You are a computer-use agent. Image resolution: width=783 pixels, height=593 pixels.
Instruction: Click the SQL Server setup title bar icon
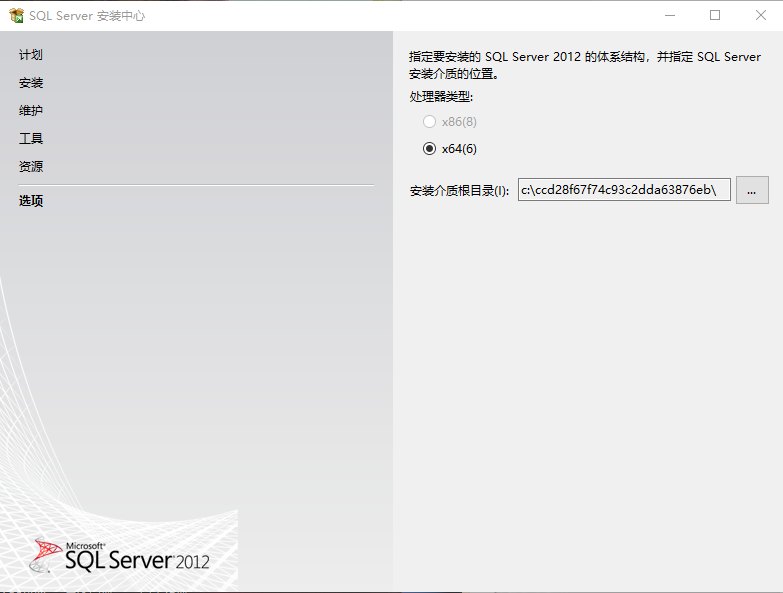16,15
